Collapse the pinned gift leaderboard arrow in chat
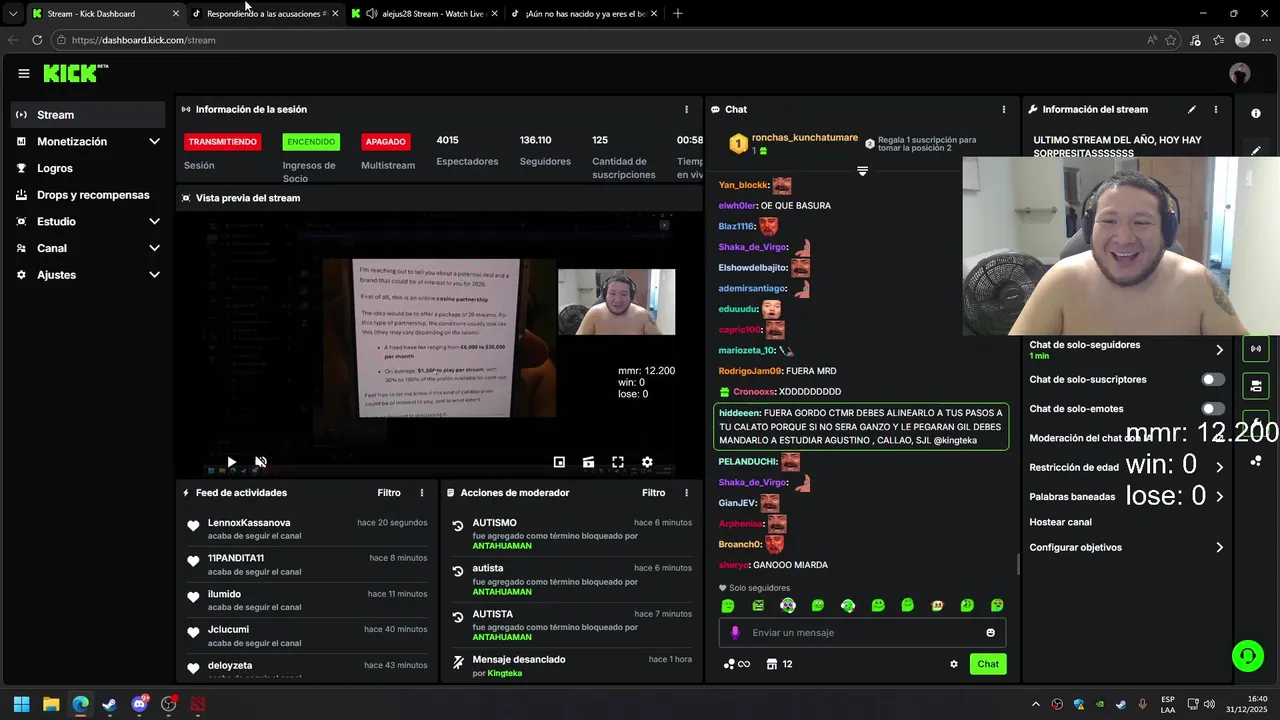 (x=862, y=171)
